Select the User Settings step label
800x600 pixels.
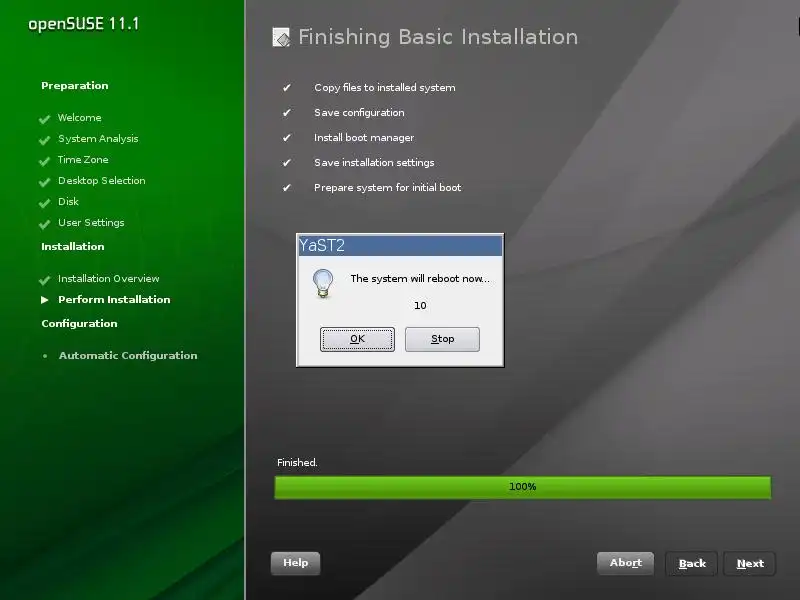91,223
